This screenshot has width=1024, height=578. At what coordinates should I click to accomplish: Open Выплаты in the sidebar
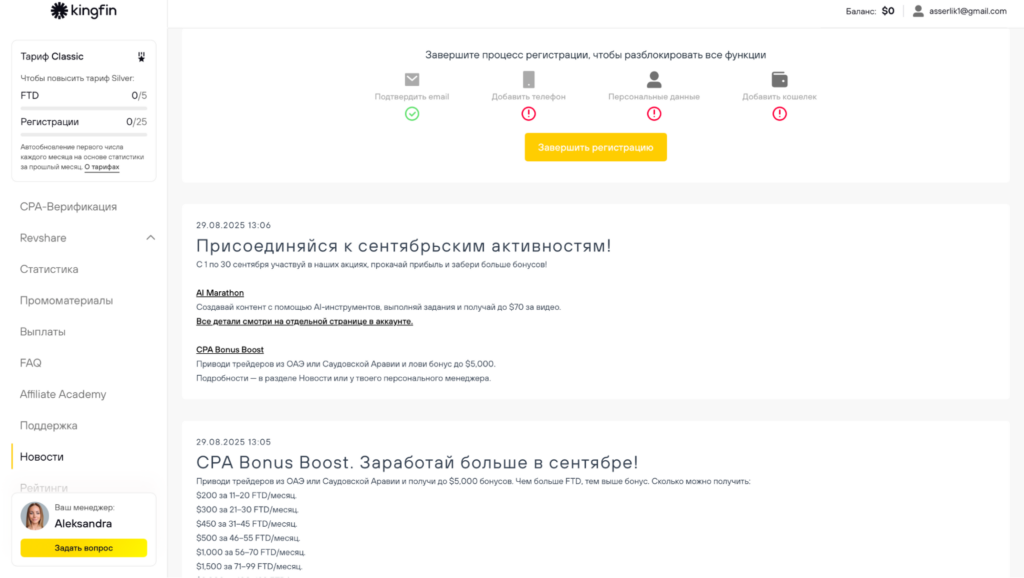pyautogui.click(x=42, y=332)
